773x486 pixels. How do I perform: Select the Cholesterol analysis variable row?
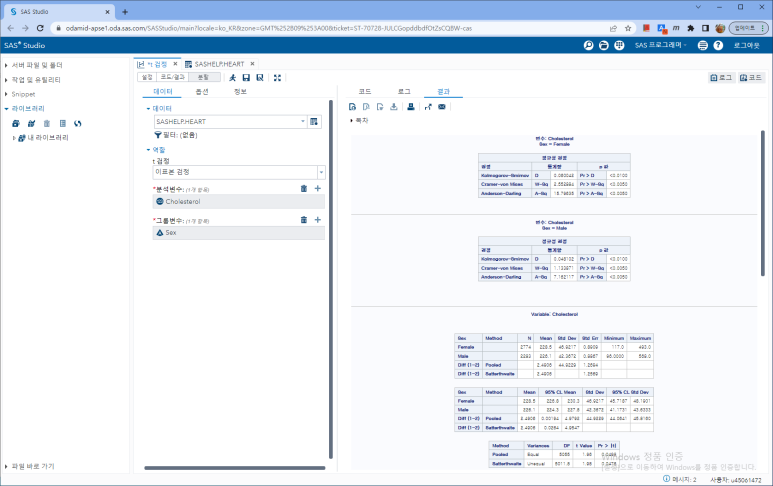[239, 202]
